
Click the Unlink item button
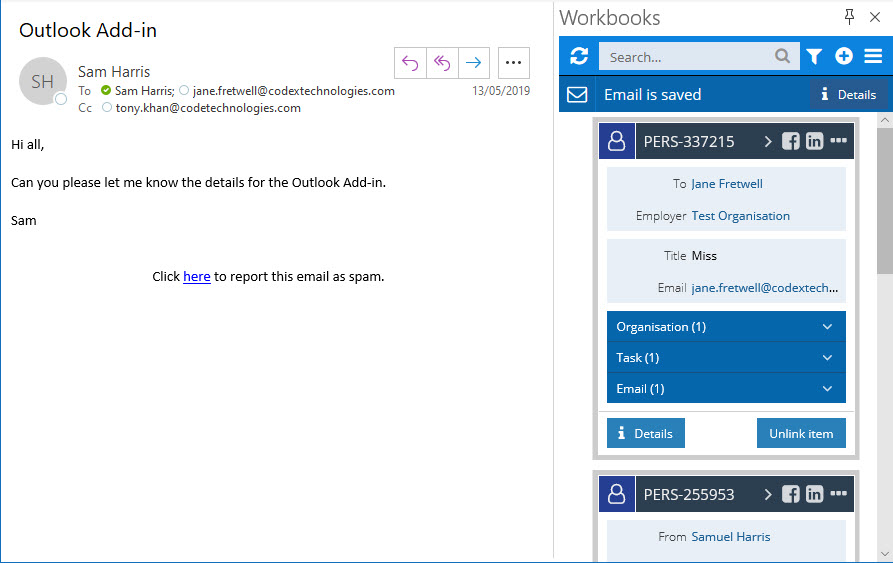click(801, 433)
